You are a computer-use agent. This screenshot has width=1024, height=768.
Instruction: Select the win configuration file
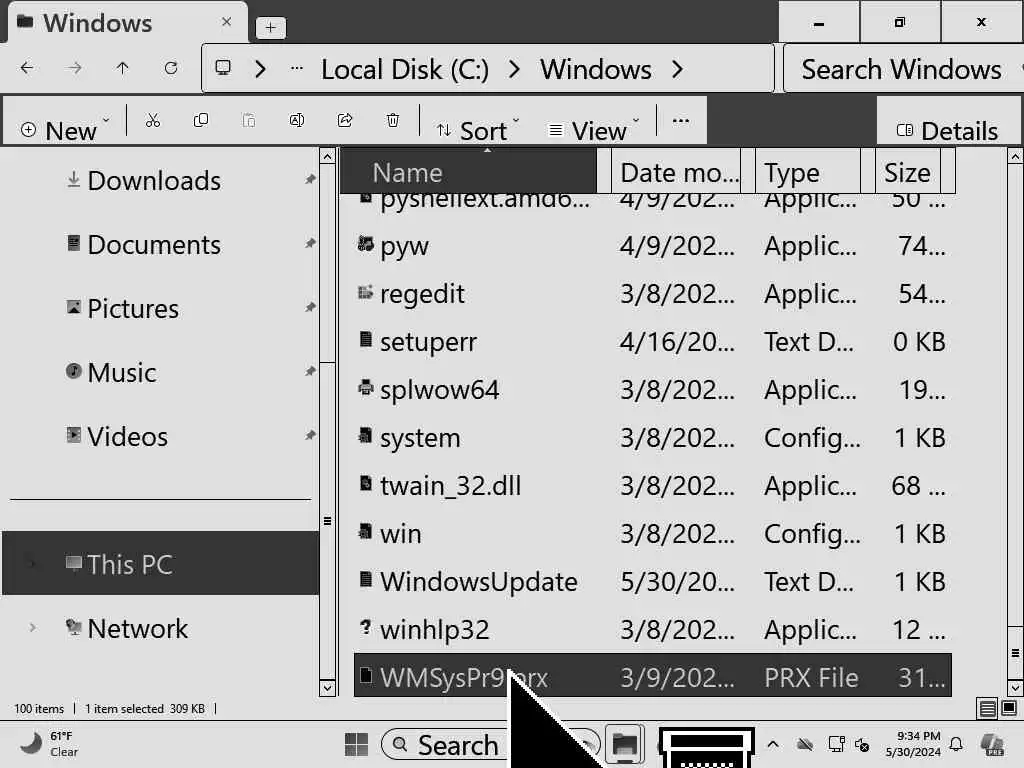point(652,534)
